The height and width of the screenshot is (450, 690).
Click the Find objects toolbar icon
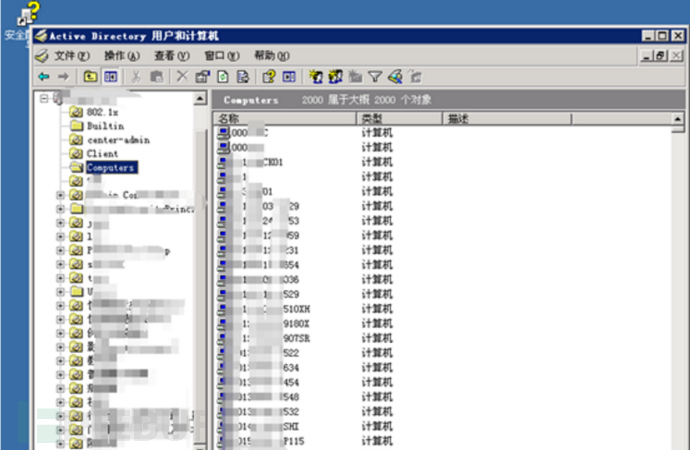click(395, 76)
